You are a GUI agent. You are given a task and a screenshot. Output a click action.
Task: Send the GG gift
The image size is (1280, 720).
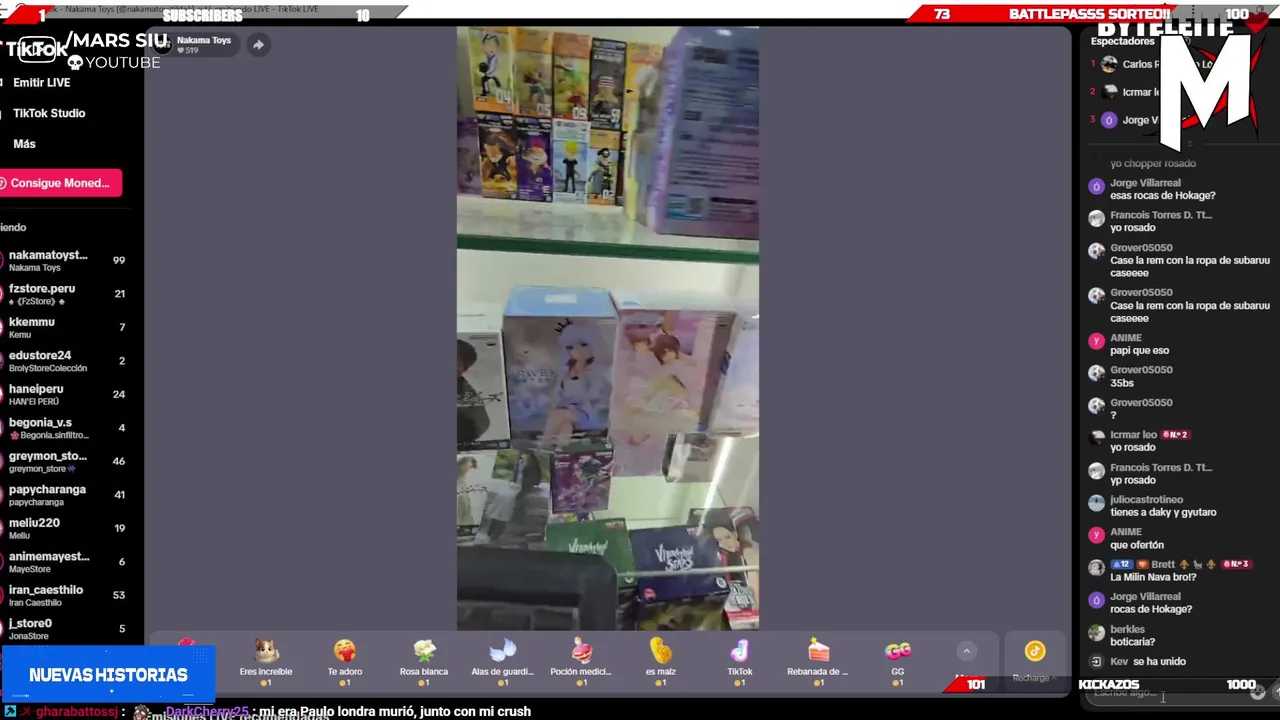[x=897, y=662]
